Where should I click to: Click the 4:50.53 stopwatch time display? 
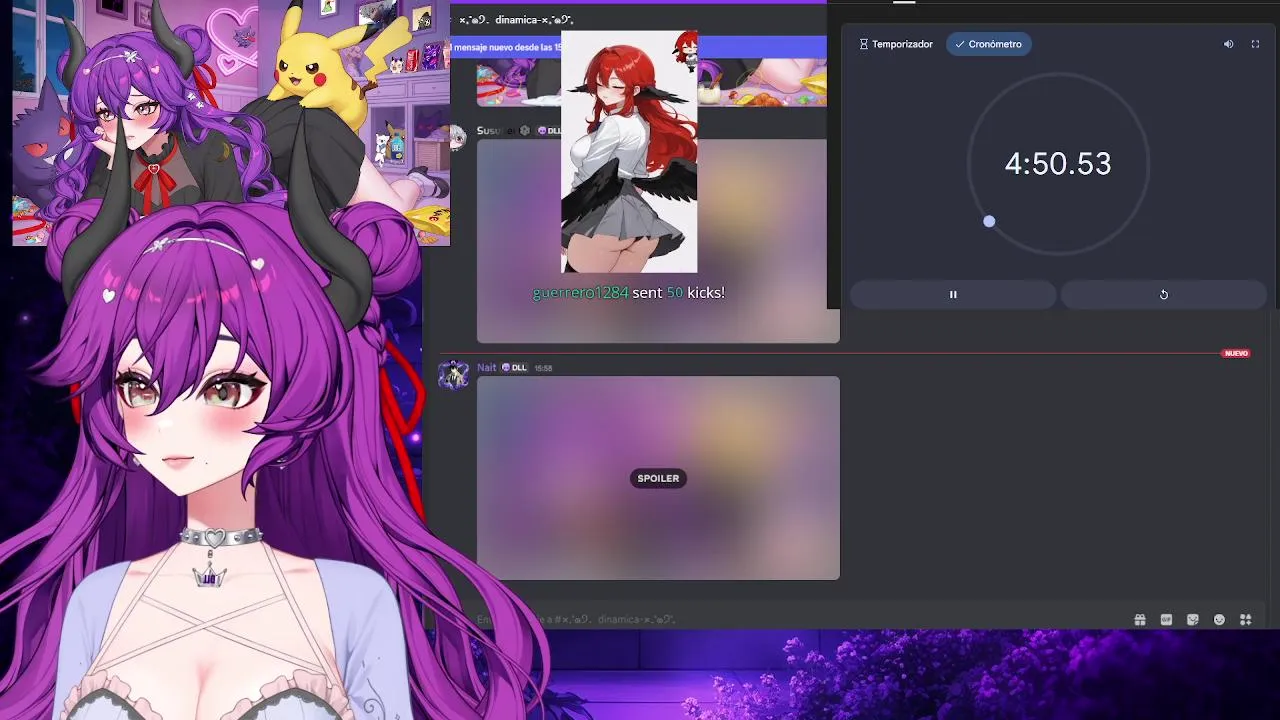pyautogui.click(x=1058, y=164)
